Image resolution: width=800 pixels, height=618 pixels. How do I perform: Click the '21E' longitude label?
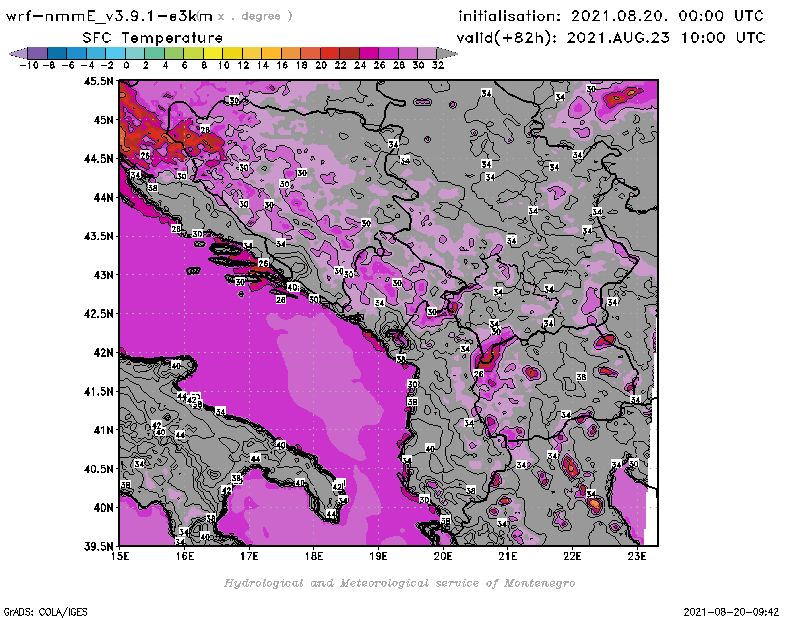[507, 556]
